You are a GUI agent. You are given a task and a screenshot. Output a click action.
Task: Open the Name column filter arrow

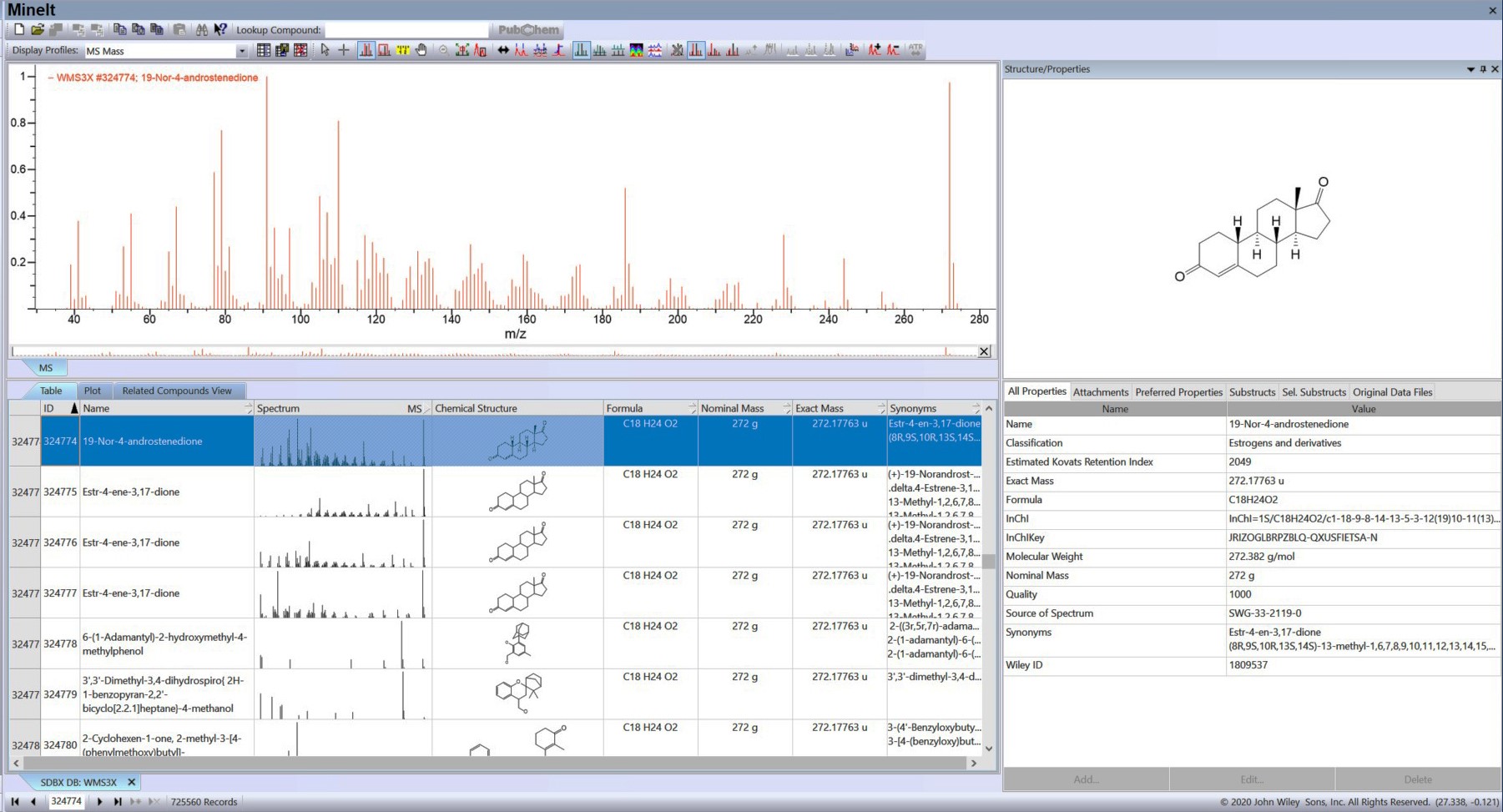pos(248,409)
